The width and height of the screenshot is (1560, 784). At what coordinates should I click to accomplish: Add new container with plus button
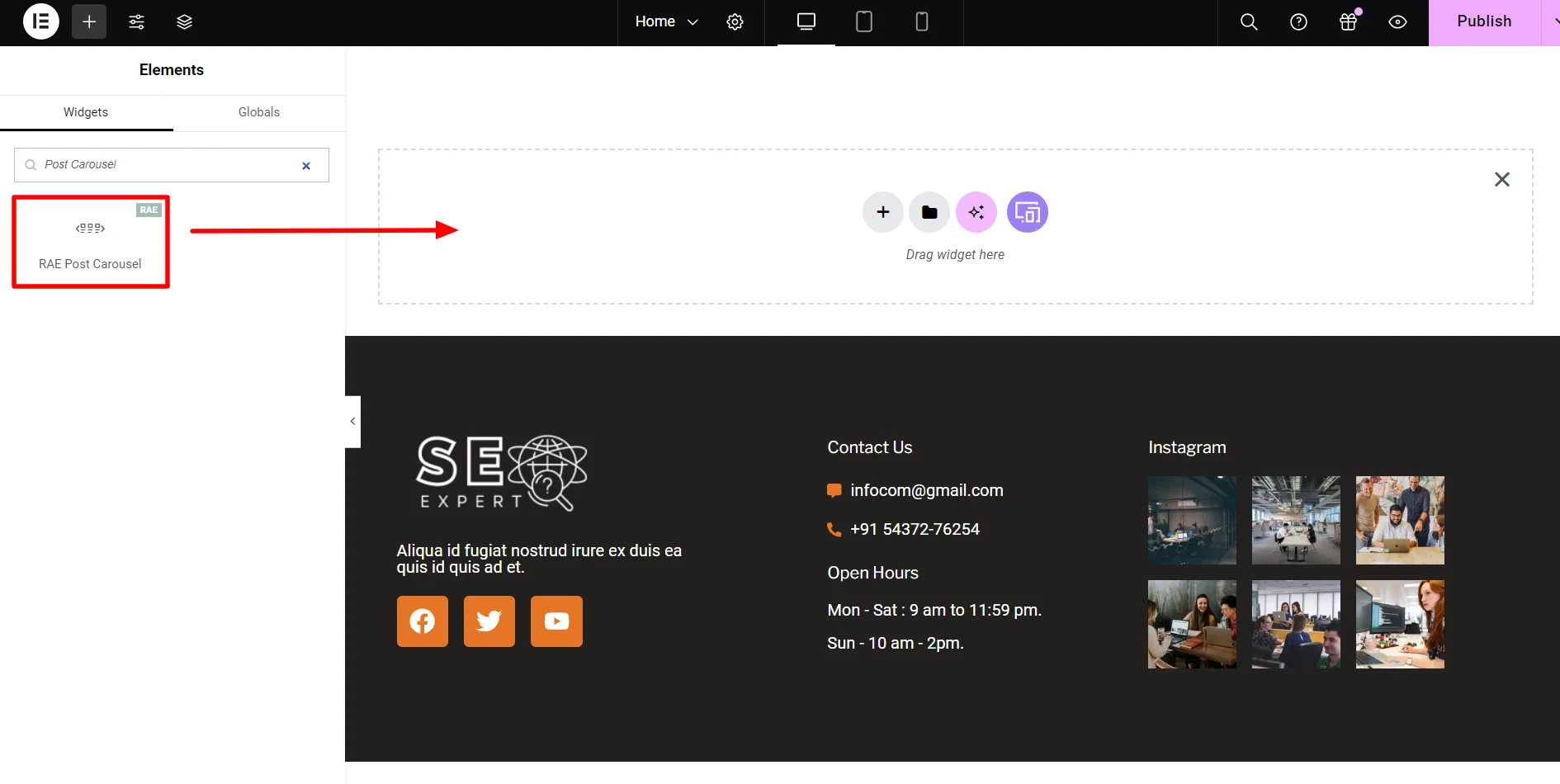click(x=883, y=212)
